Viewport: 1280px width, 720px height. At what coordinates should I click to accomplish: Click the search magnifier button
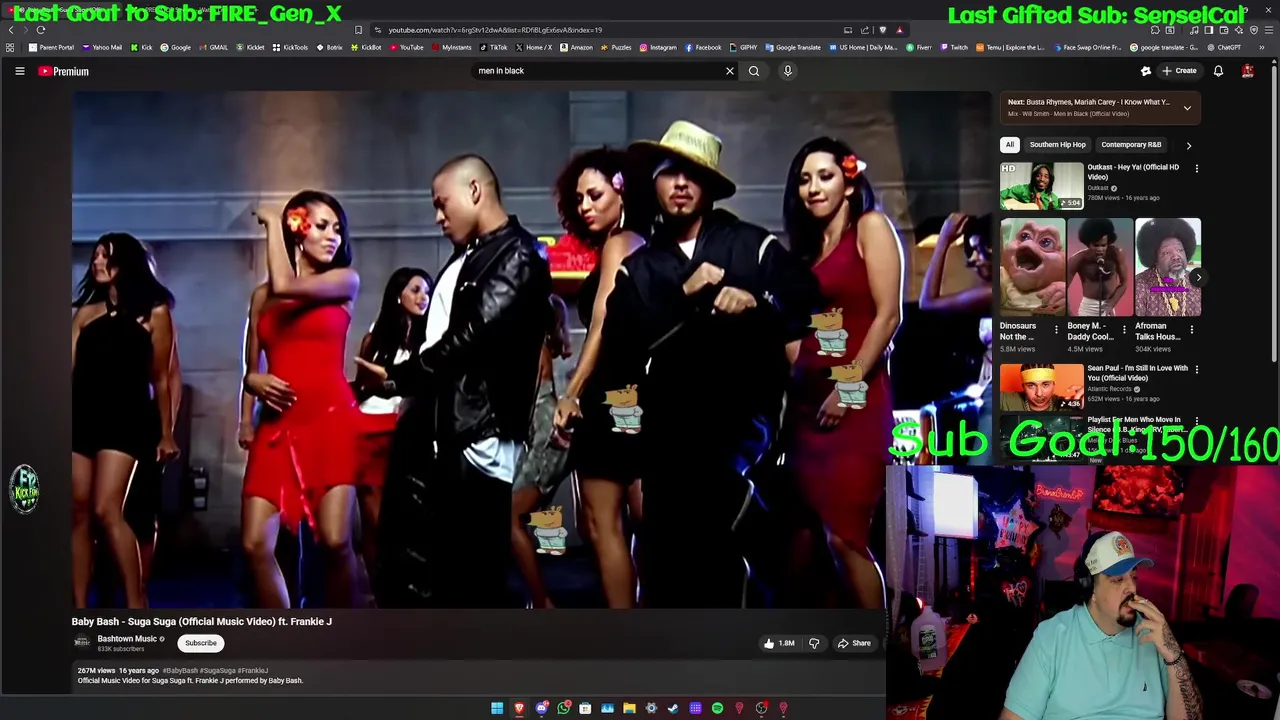(754, 71)
